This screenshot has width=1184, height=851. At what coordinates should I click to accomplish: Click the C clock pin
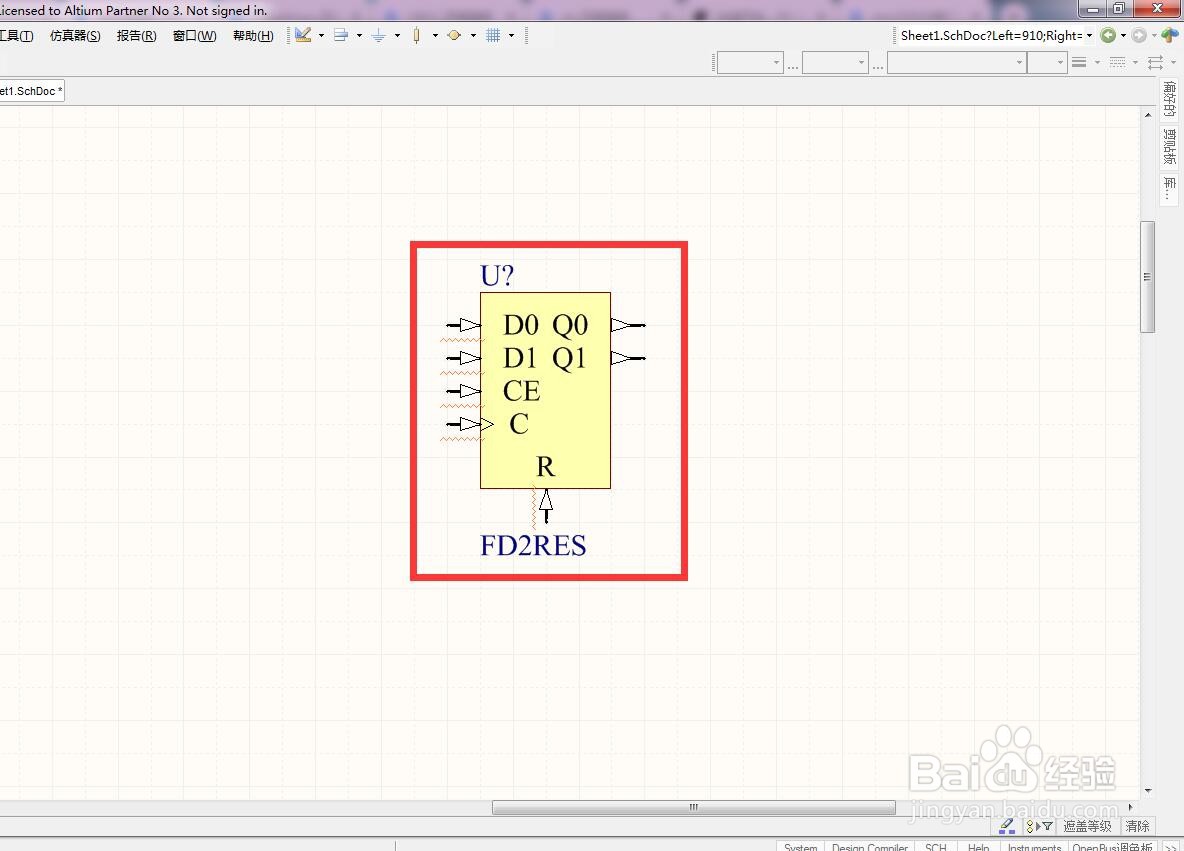point(469,424)
